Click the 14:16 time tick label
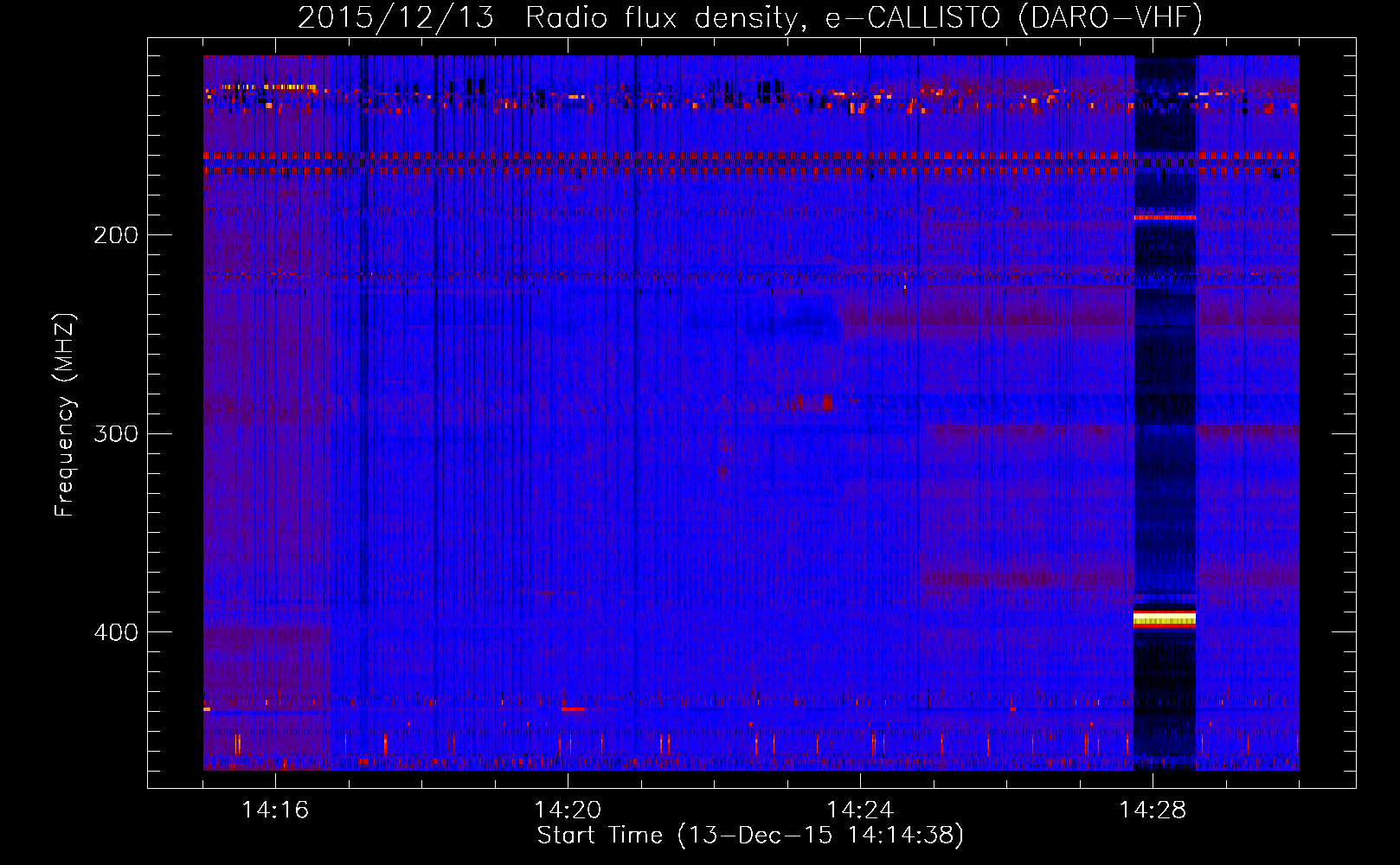 (x=275, y=810)
